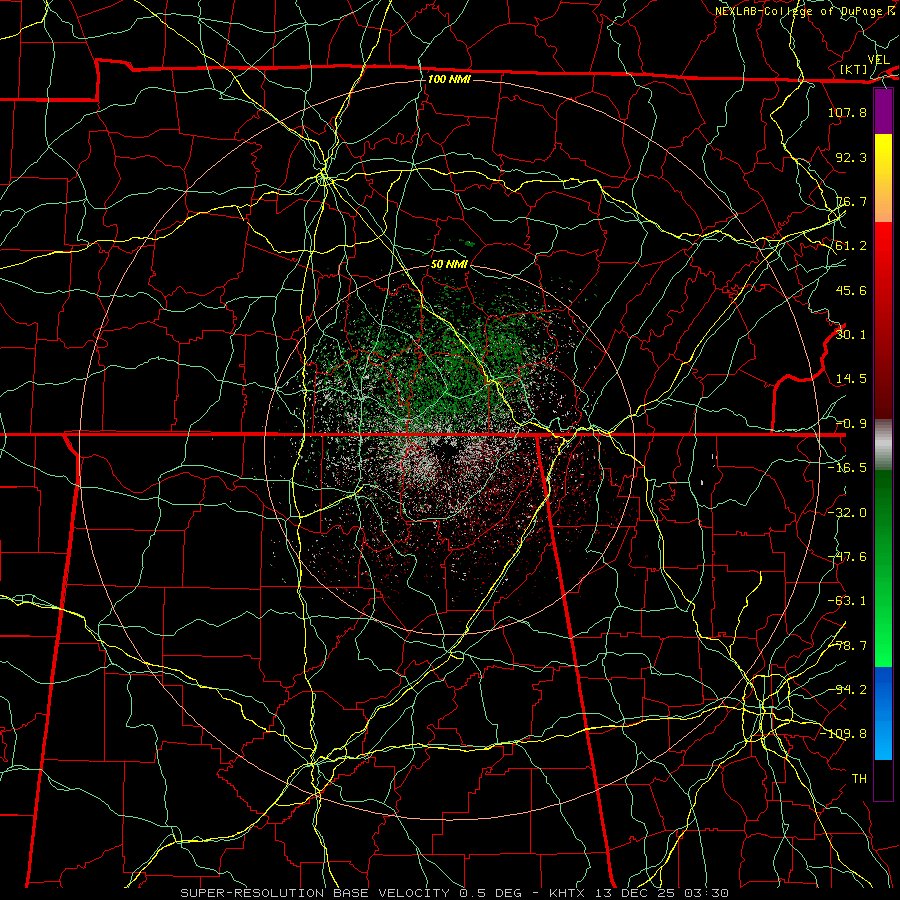900x900 pixels.
Task: Click the VEL legend title
Action: pos(879,60)
